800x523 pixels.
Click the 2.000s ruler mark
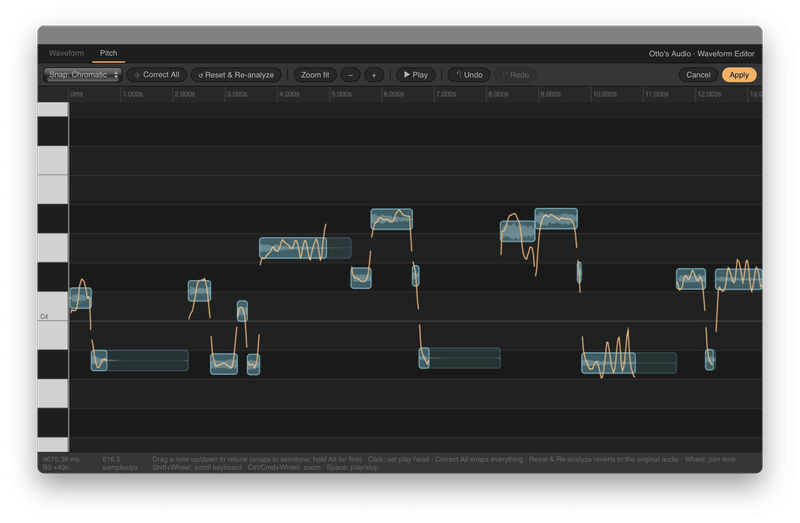click(185, 94)
